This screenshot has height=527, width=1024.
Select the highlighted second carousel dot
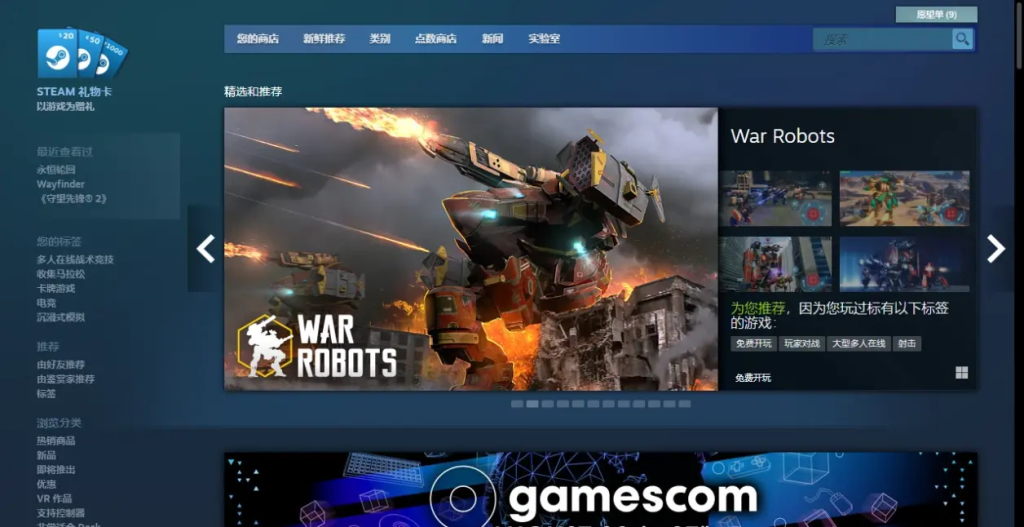pos(532,404)
